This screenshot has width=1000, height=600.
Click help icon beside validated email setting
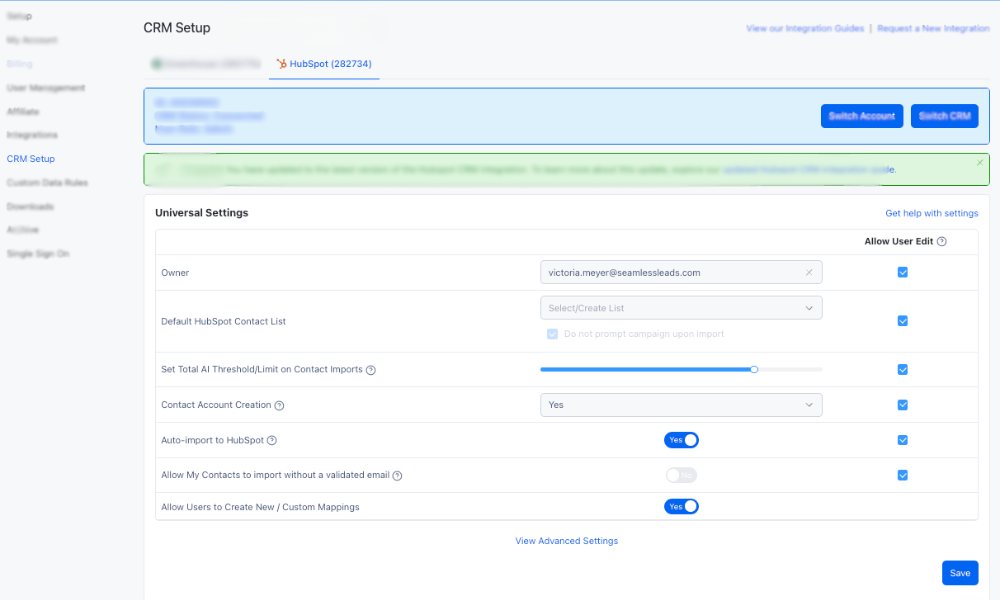click(x=397, y=476)
